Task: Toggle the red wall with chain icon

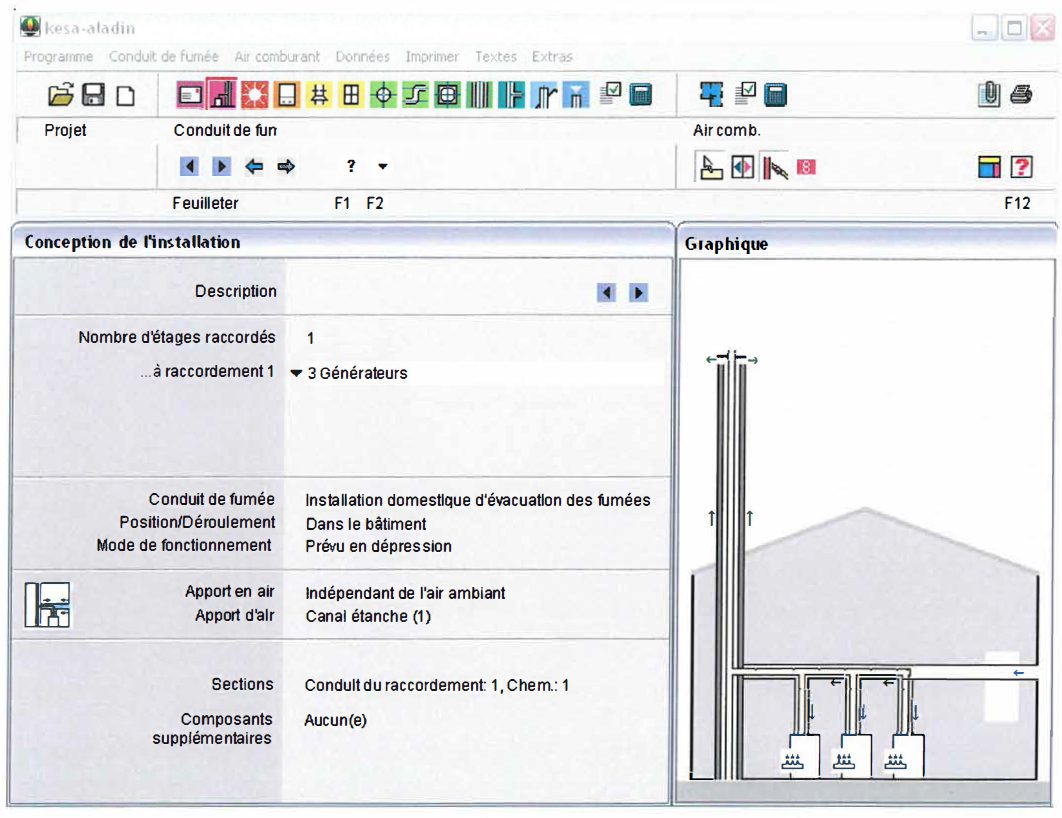Action: coord(775,168)
